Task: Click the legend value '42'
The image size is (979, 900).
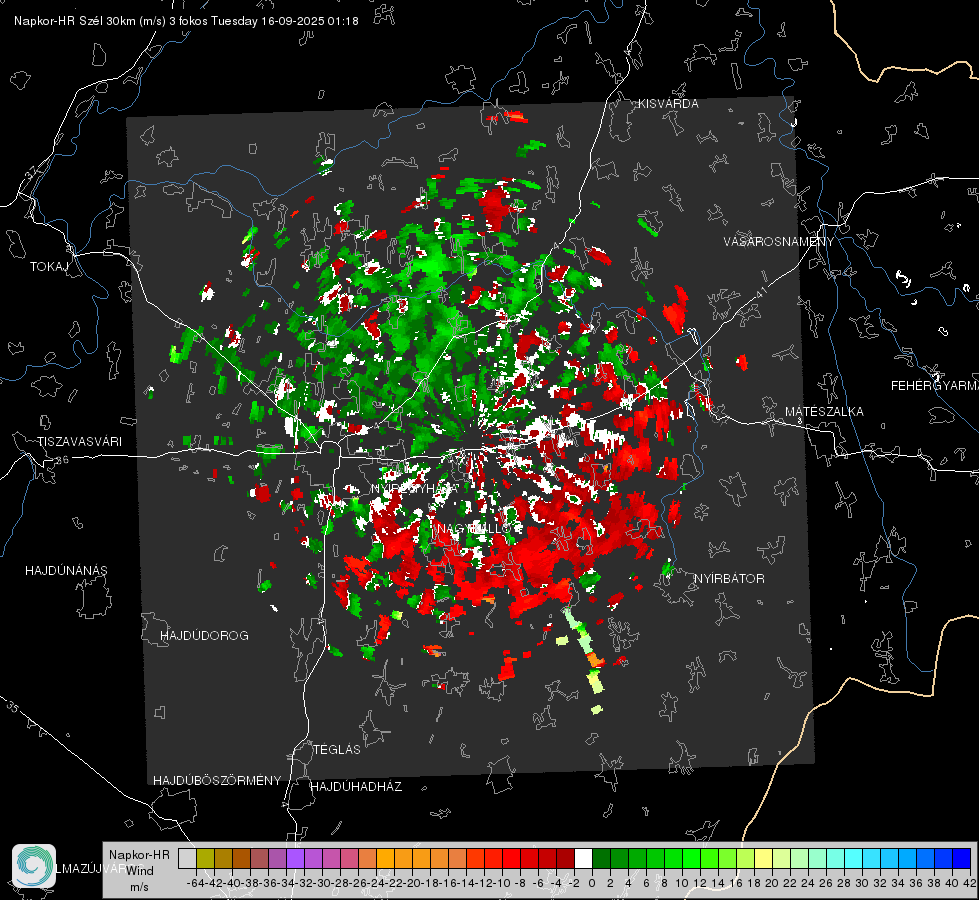Action: click(x=969, y=883)
